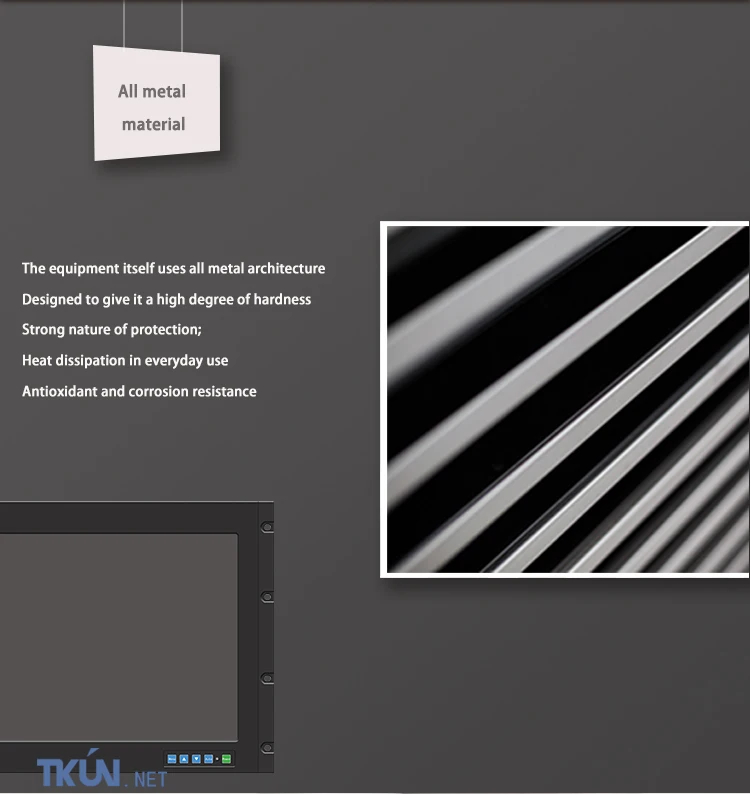Click the third rack mount ear hole
The width and height of the screenshot is (750, 794).
tap(267, 679)
